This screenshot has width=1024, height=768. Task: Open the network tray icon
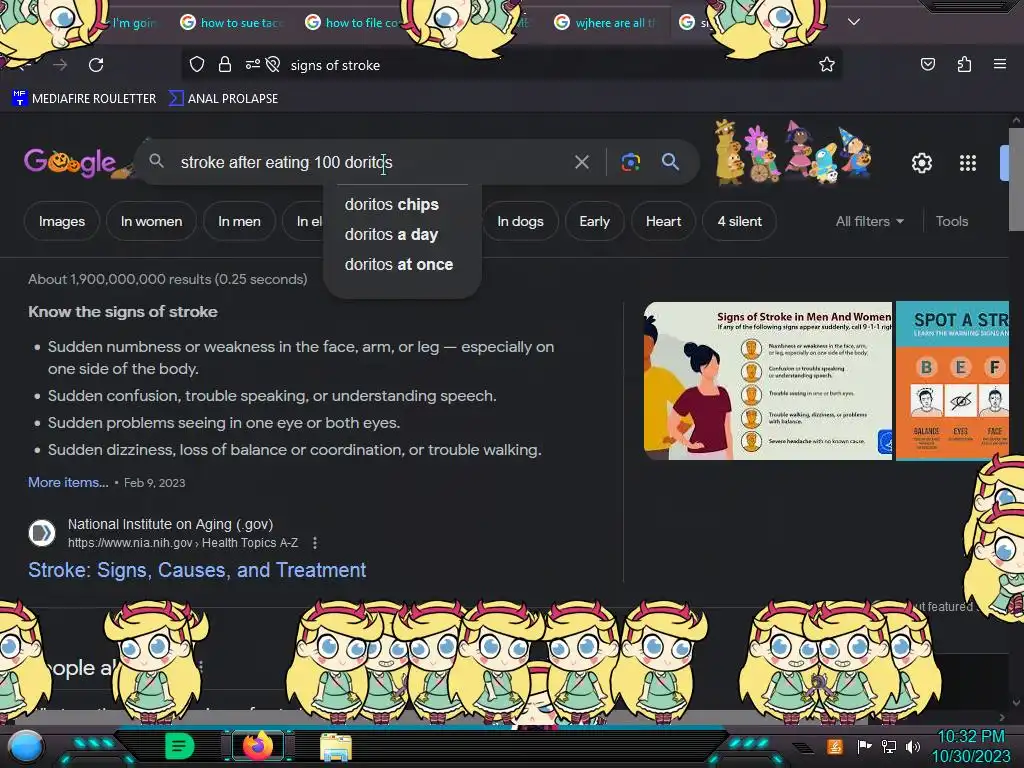(x=889, y=746)
